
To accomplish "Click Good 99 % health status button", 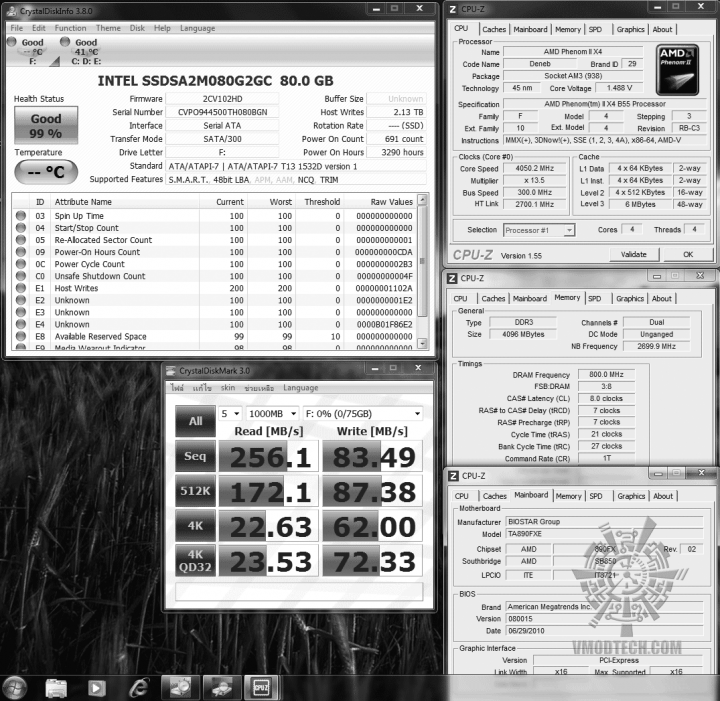I will [x=46, y=126].
